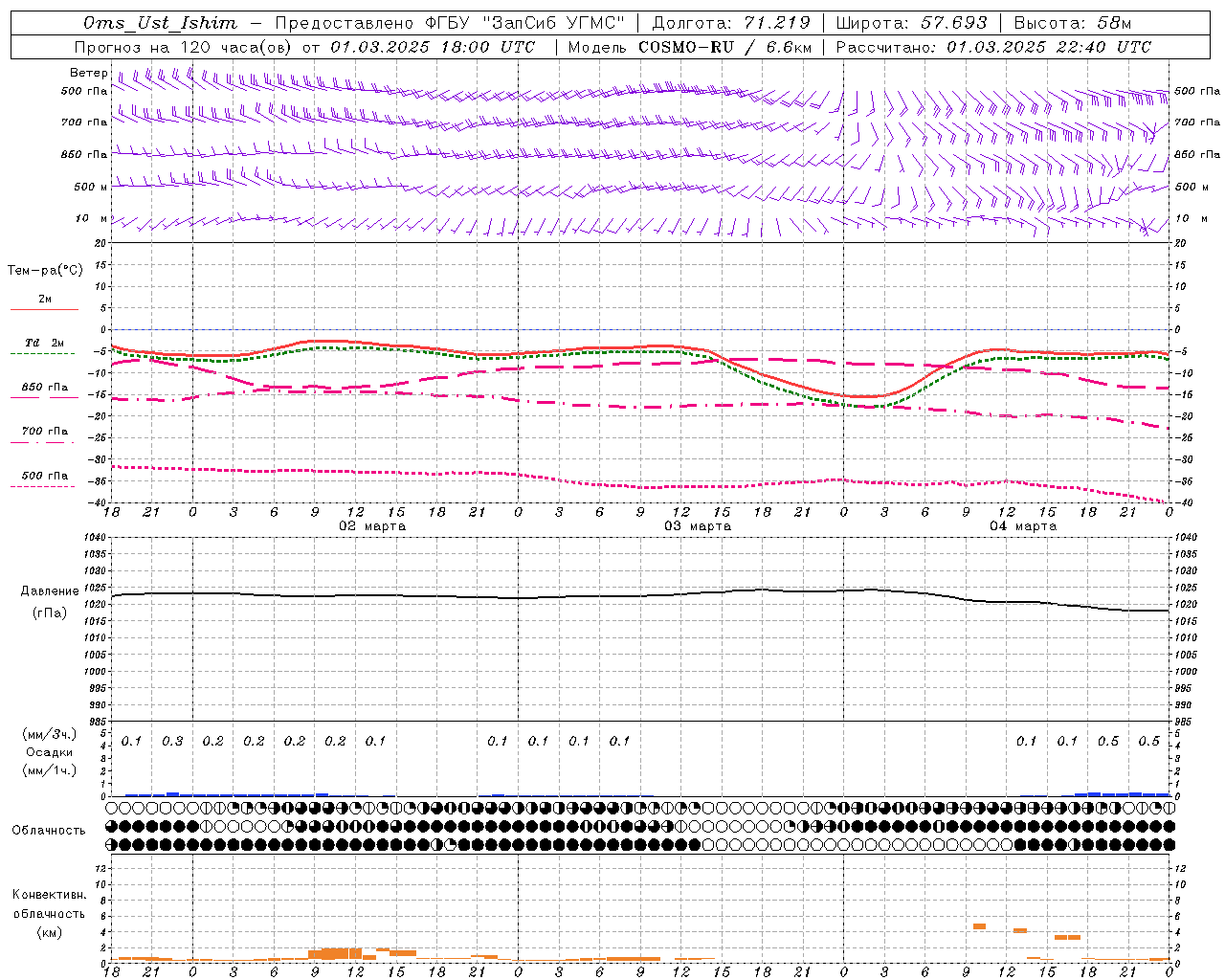Viewport: 1225px width, 980px height.
Task: Select the longitude value 71.219
Action: pyautogui.click(x=776, y=23)
